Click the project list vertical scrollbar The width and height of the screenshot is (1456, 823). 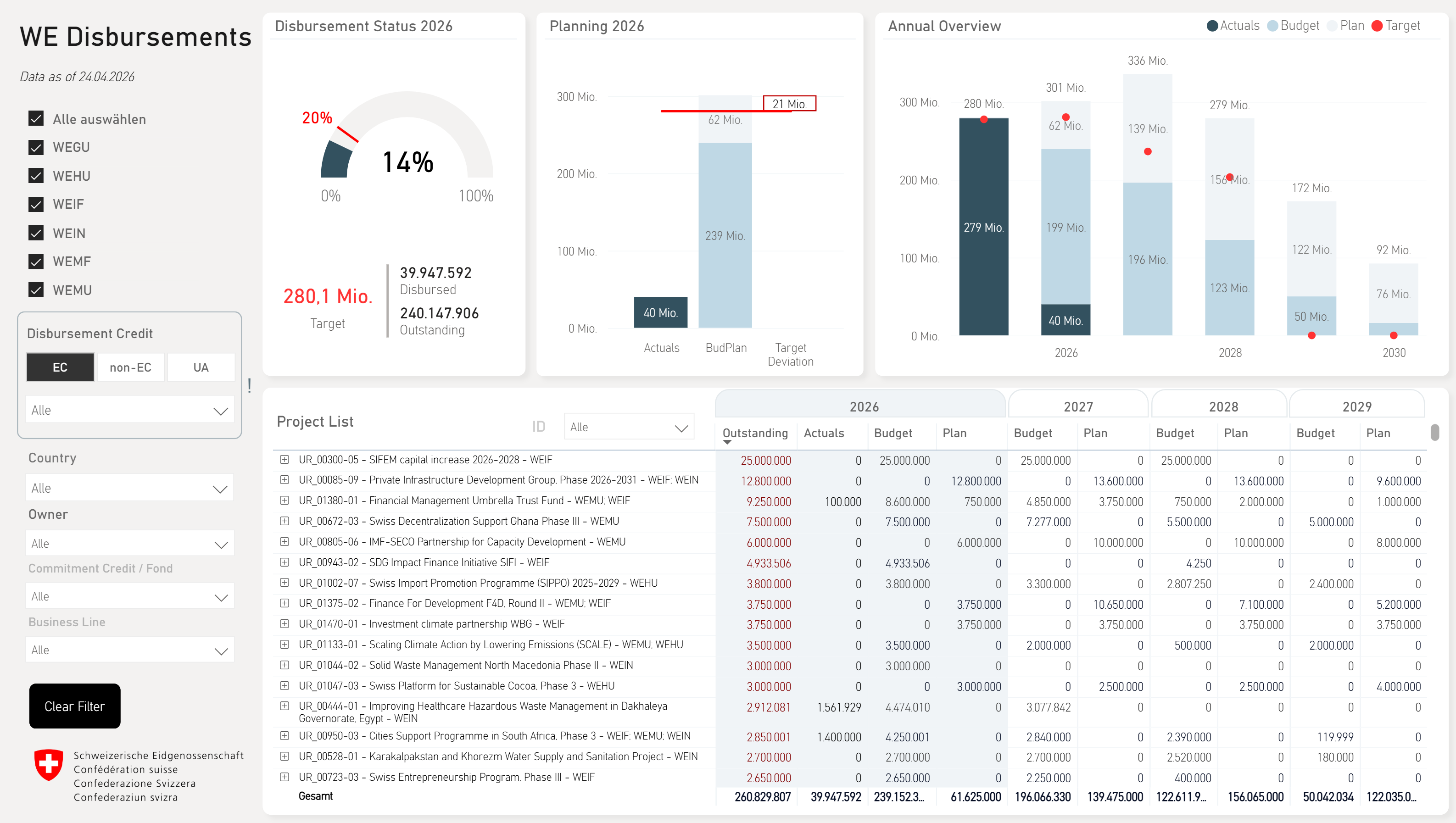(x=1434, y=433)
